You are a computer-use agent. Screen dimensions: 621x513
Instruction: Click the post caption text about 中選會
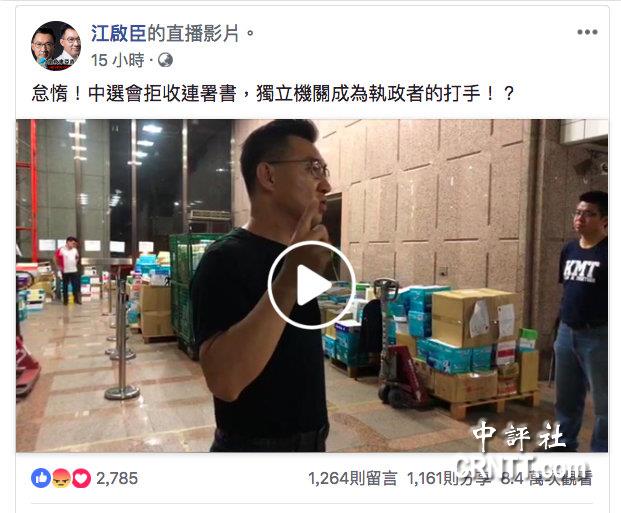point(272,94)
